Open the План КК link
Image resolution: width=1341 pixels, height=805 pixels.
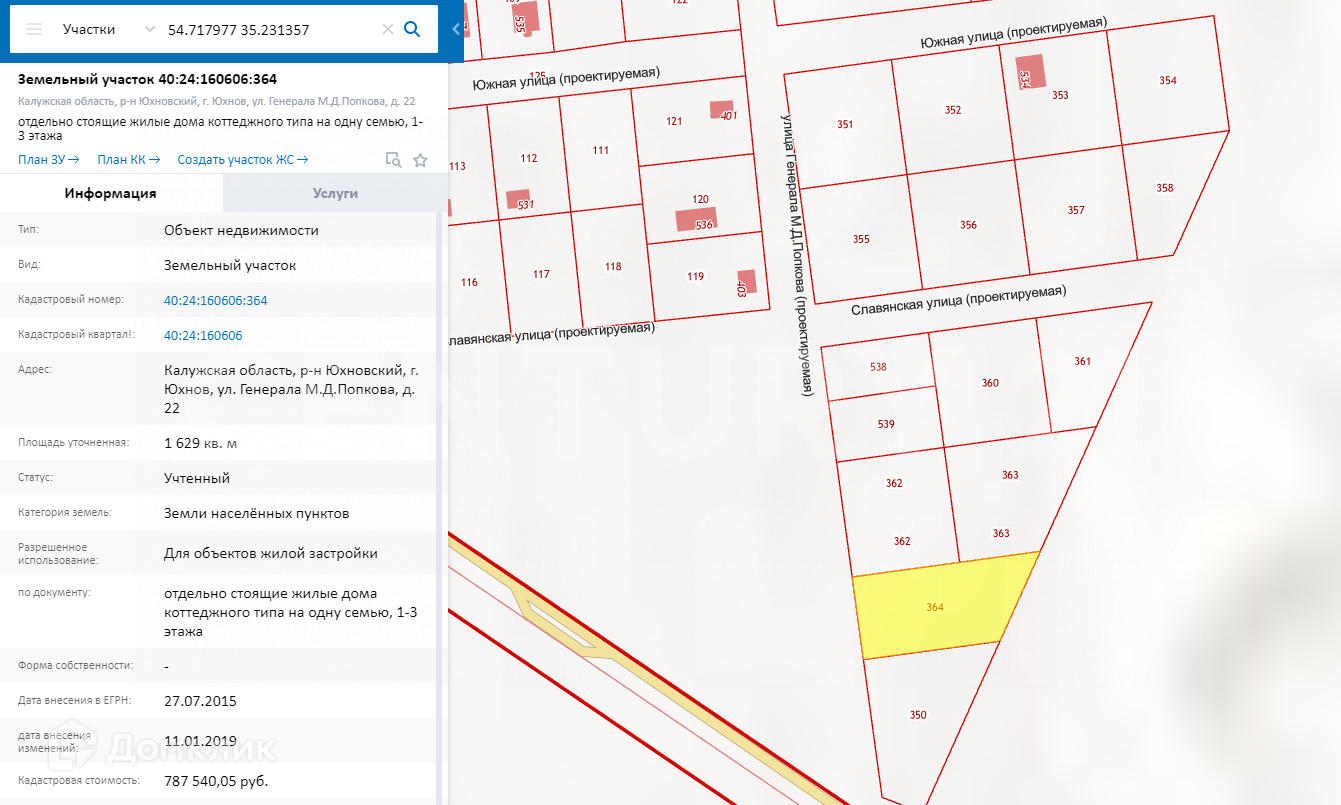coord(128,160)
